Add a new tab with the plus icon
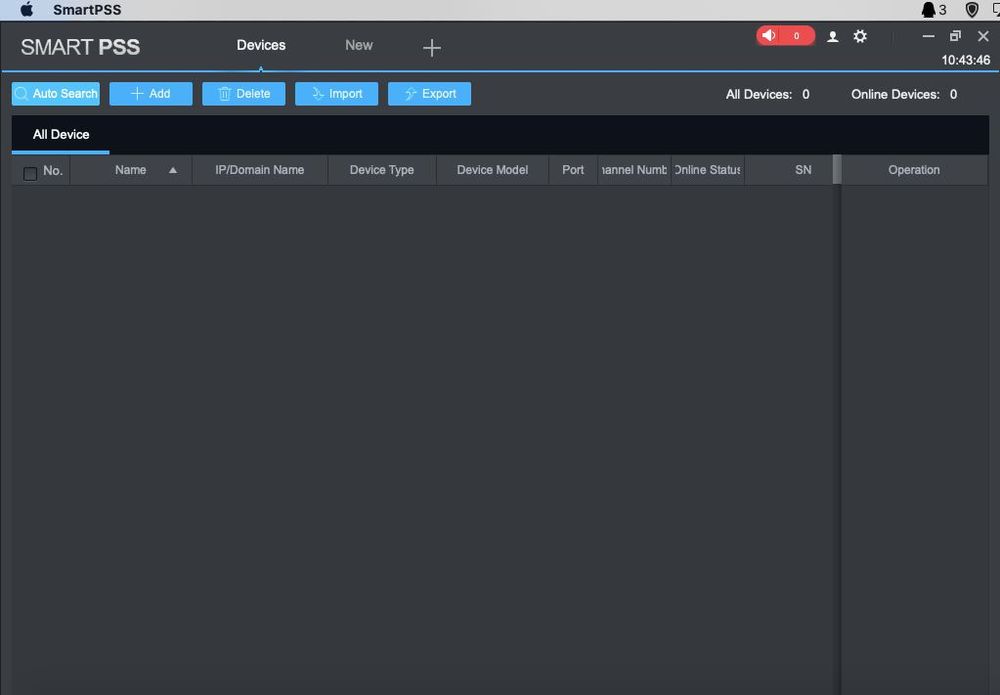 click(x=432, y=48)
